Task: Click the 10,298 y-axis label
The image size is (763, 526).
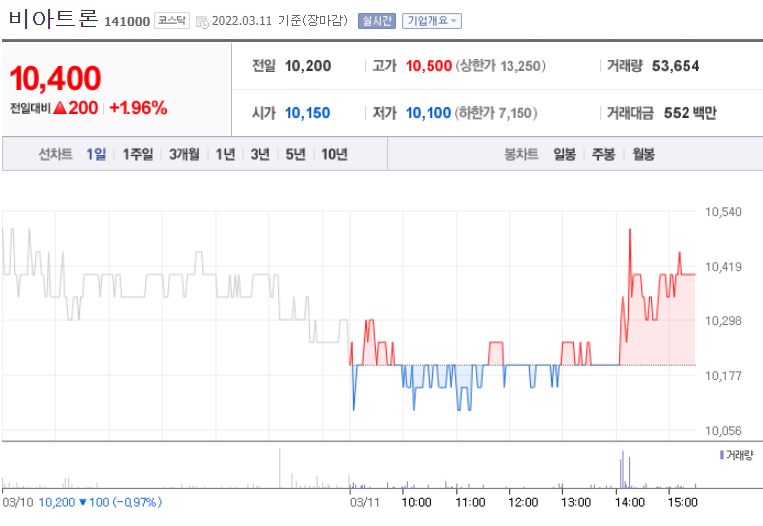Action: coord(723,321)
